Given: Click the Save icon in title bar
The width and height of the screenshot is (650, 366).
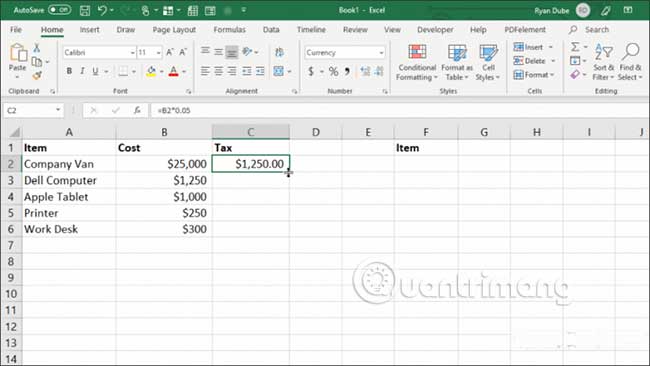Looking at the screenshot, I should pos(85,10).
